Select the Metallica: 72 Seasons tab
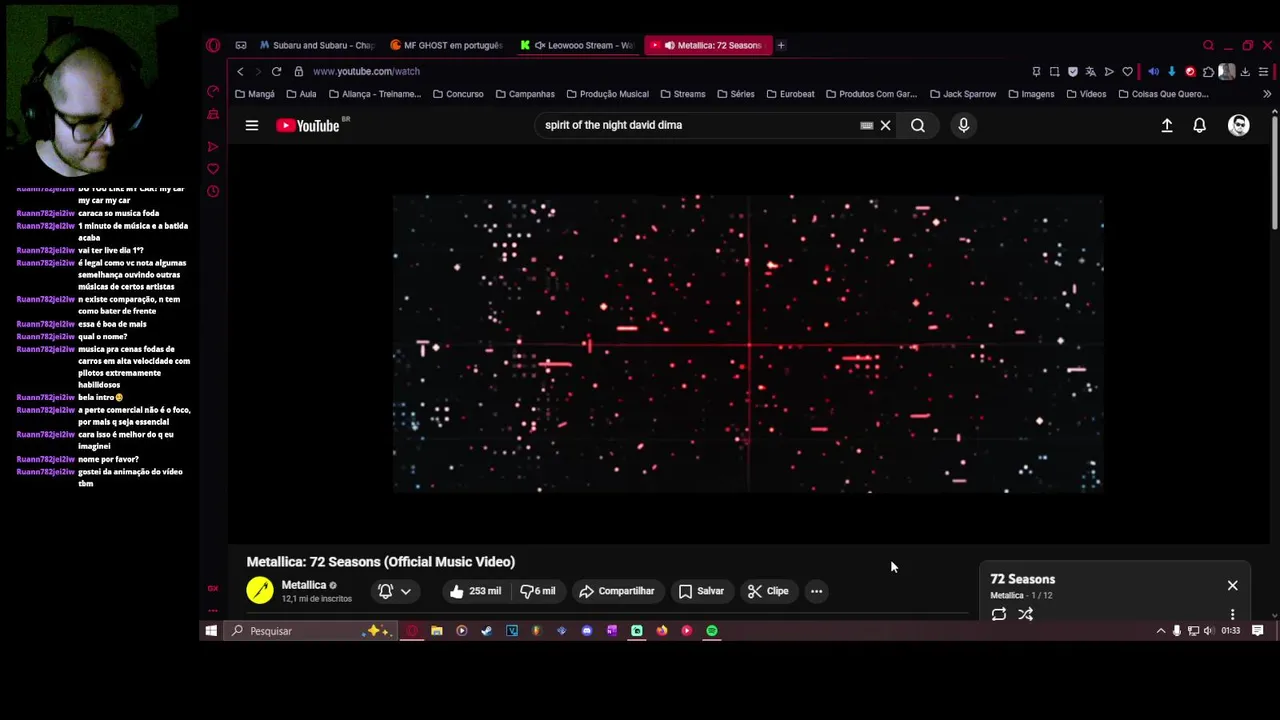This screenshot has height=720, width=1280. [708, 45]
